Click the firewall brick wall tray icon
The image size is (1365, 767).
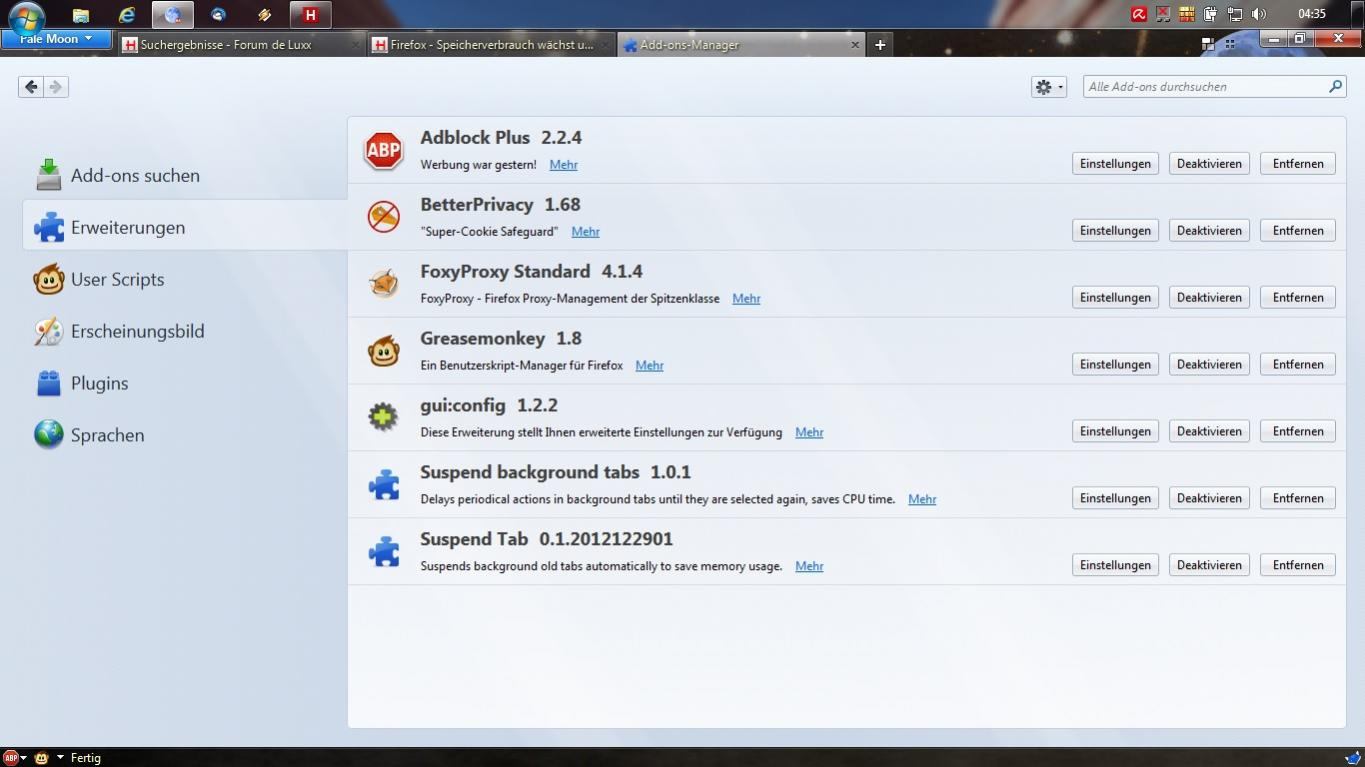tap(1186, 14)
